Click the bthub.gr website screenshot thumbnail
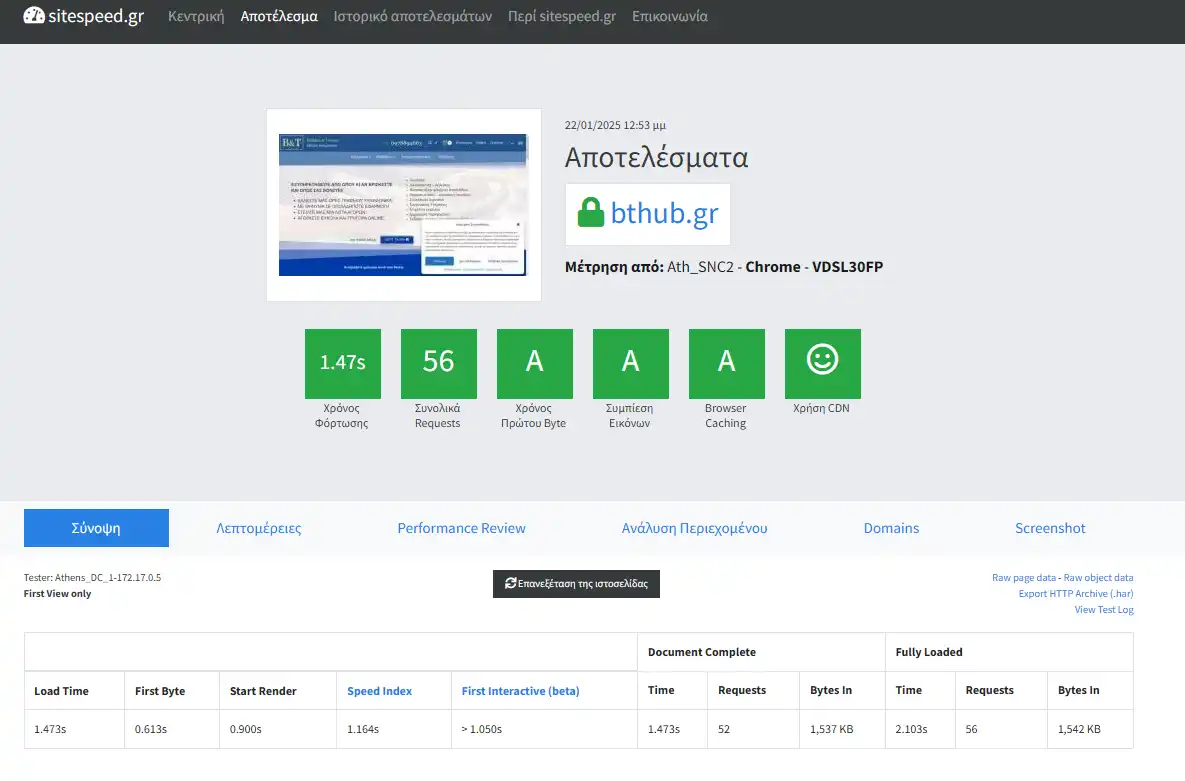This screenshot has height=781, width=1185. pyautogui.click(x=403, y=205)
